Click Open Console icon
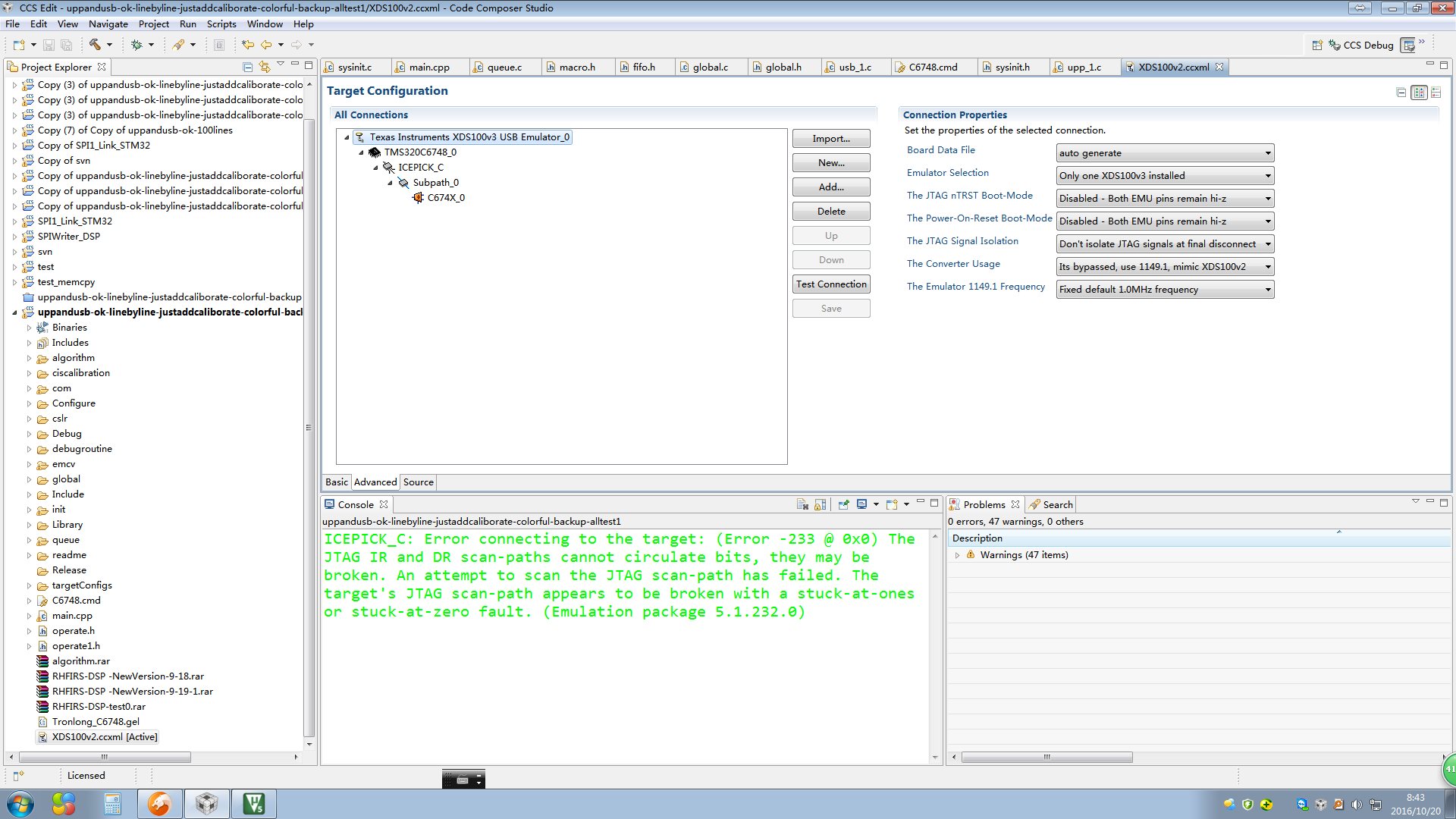This screenshot has height=819, width=1456. click(893, 504)
